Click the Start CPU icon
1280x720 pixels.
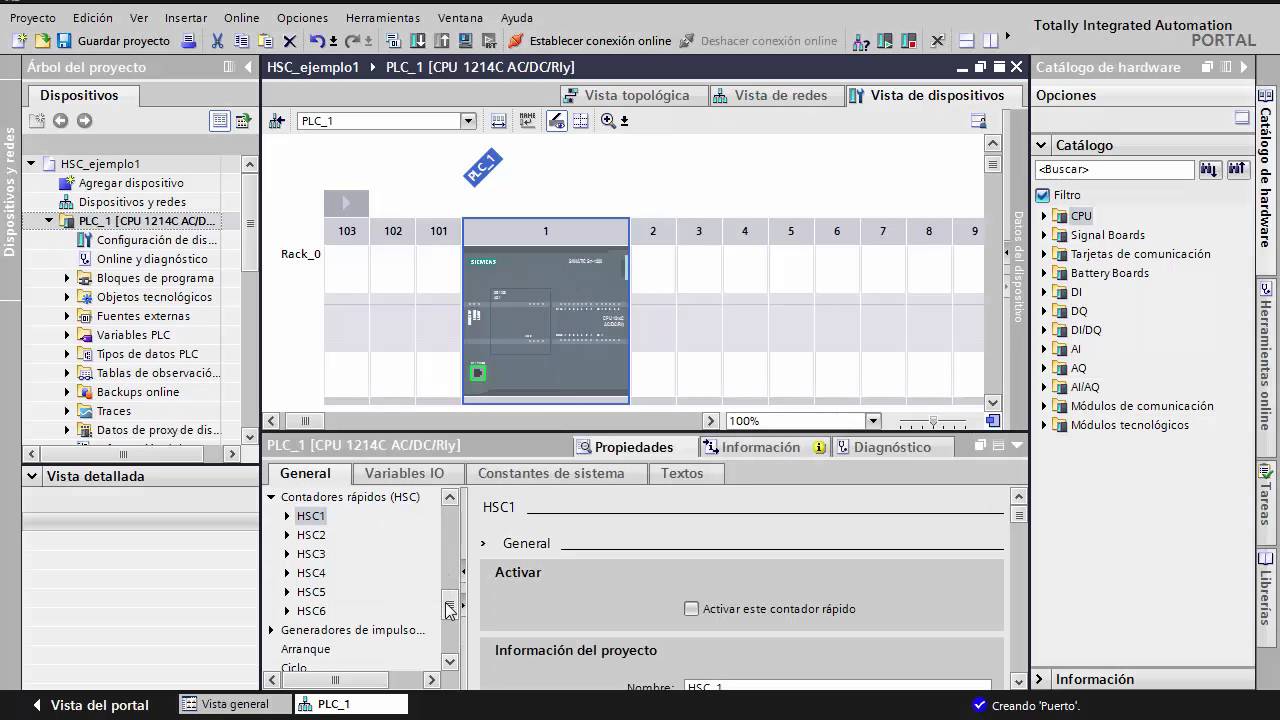pos(885,41)
